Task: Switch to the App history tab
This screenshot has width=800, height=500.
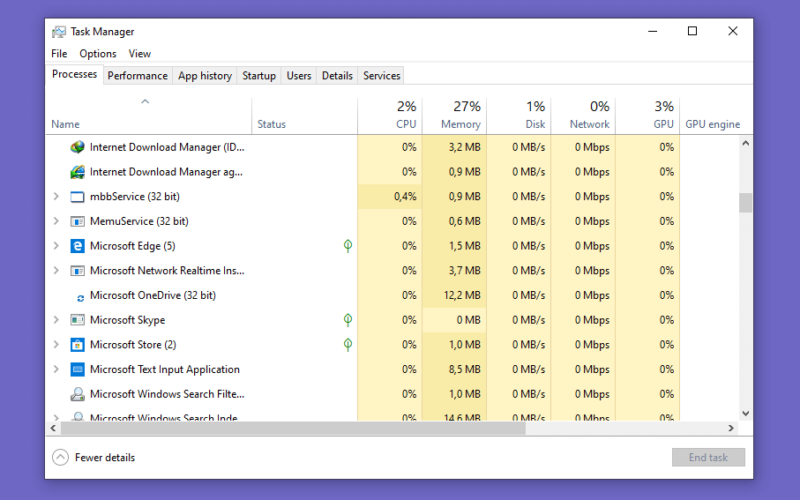Action: (x=205, y=76)
